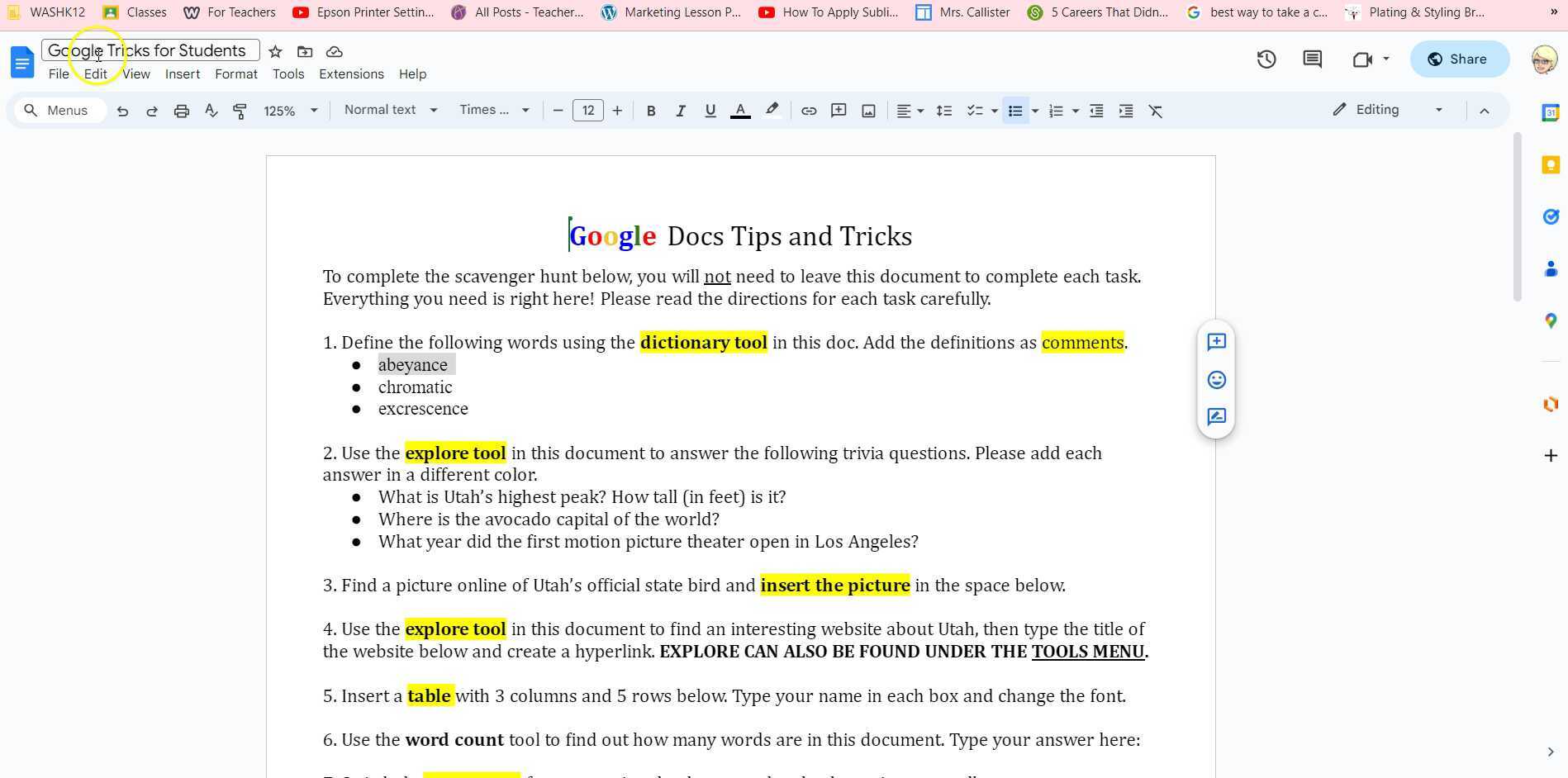Select the paint format tool
The width and height of the screenshot is (1568, 778).
pos(240,110)
